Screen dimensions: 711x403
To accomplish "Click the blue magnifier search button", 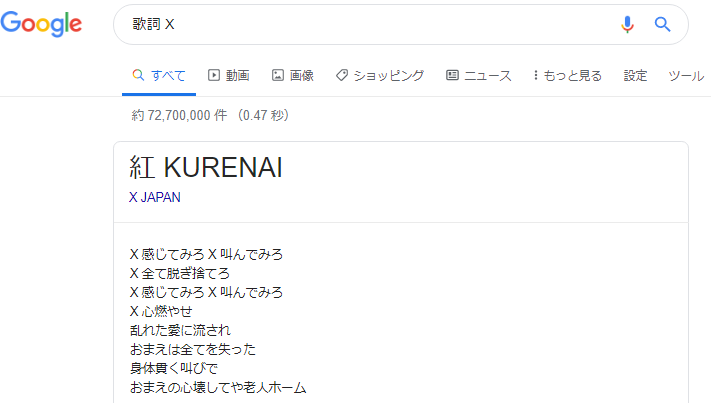I will tap(662, 24).
